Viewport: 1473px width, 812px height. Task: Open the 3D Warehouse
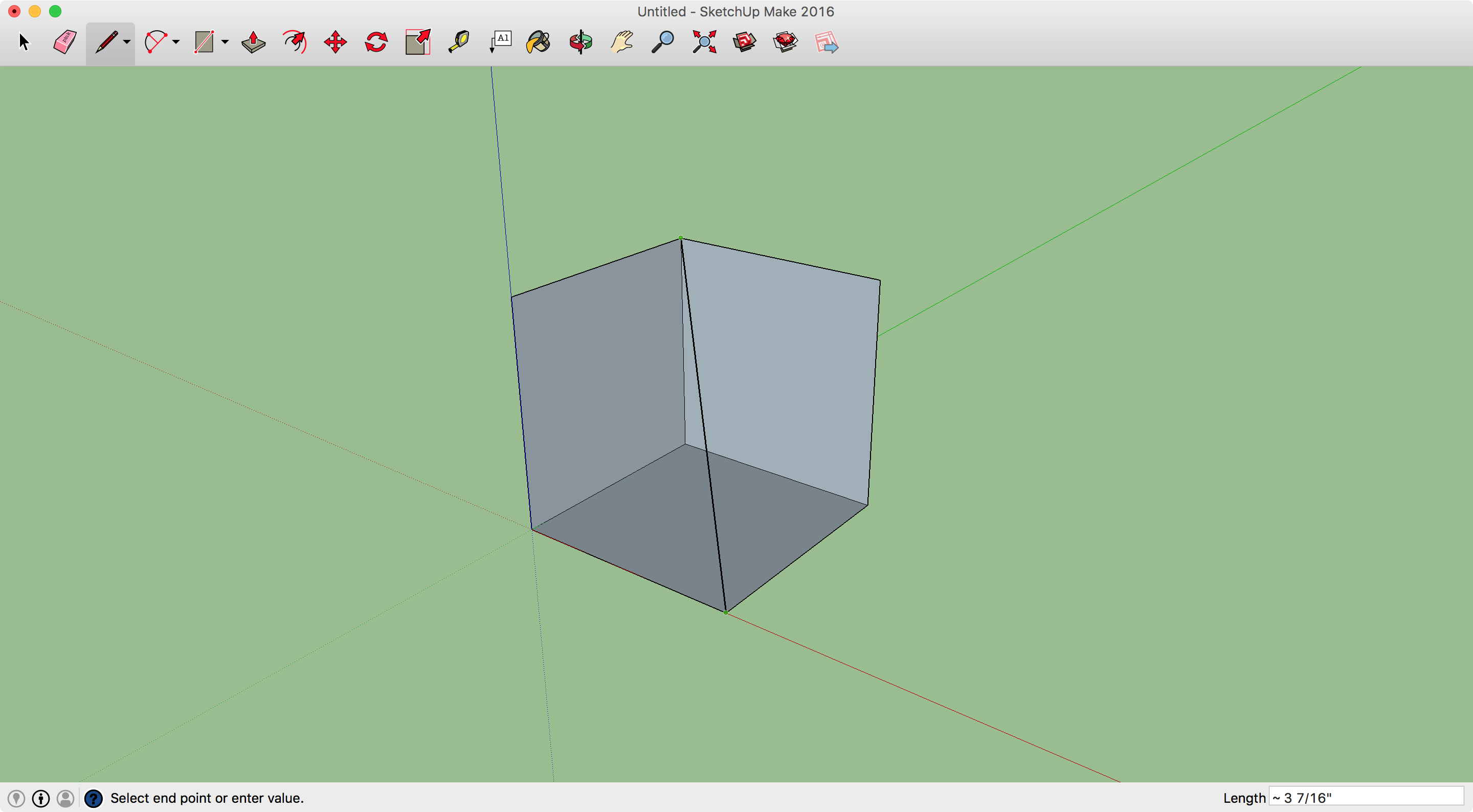[x=745, y=42]
